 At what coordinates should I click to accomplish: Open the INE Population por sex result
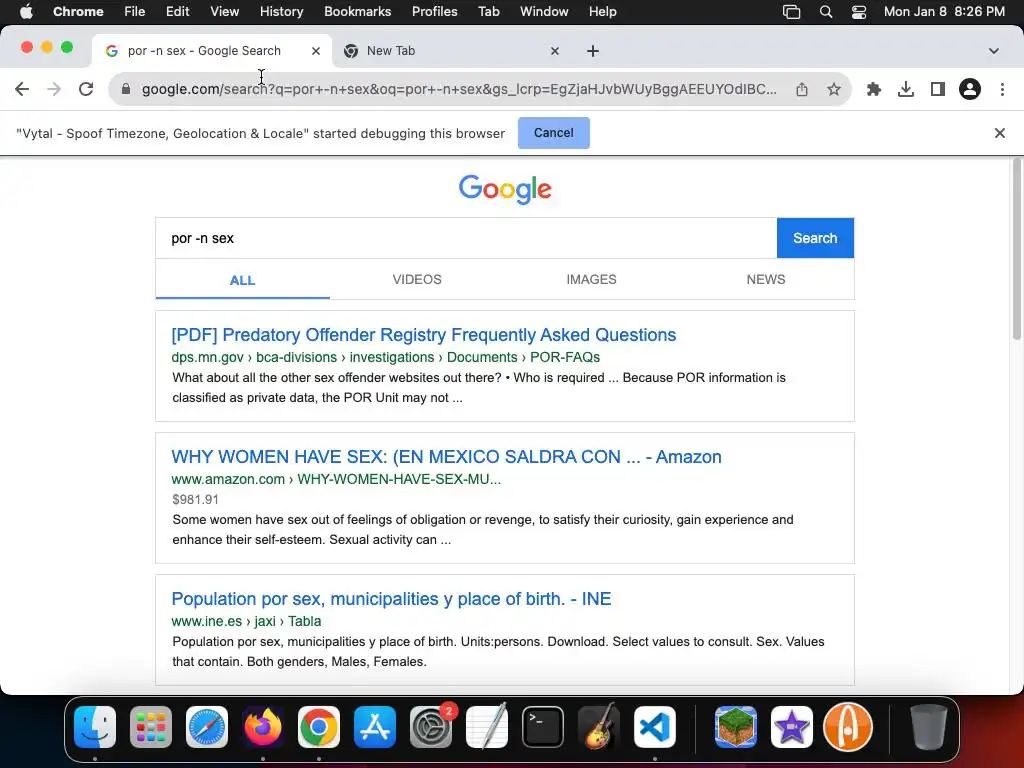click(x=391, y=599)
